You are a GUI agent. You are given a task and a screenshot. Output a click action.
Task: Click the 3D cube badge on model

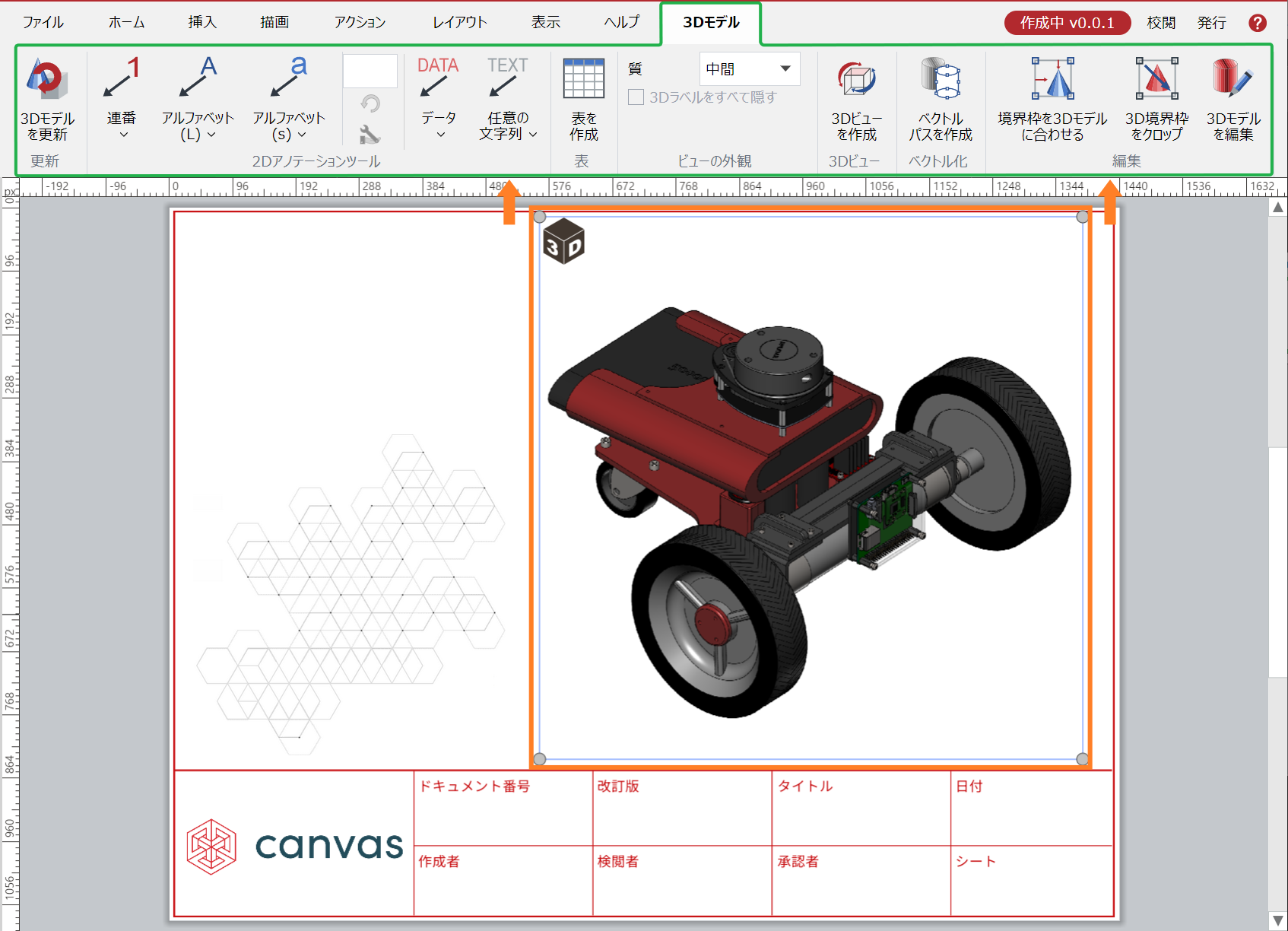(563, 240)
